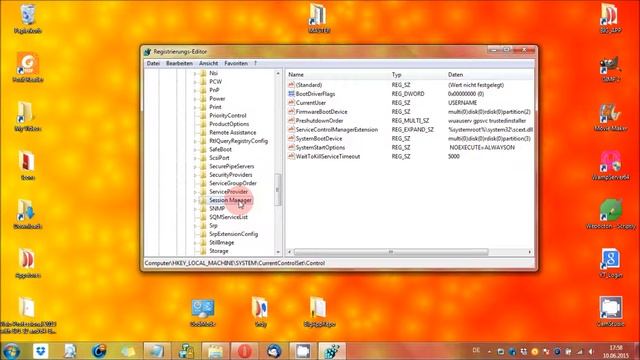Open the Thunderbird taskbar button
640x360 pixels.
[x=274, y=351]
